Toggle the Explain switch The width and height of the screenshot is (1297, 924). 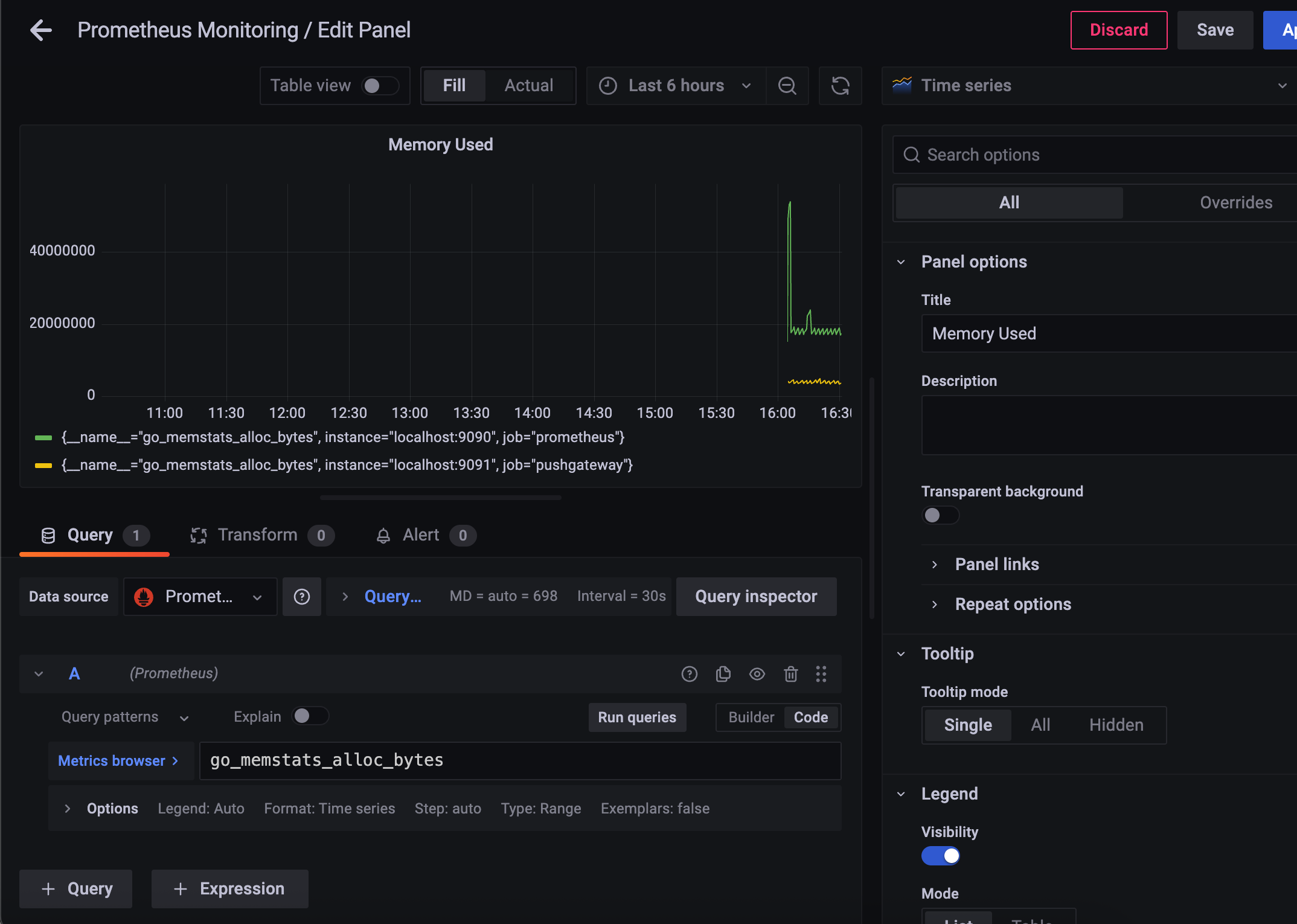coord(310,716)
